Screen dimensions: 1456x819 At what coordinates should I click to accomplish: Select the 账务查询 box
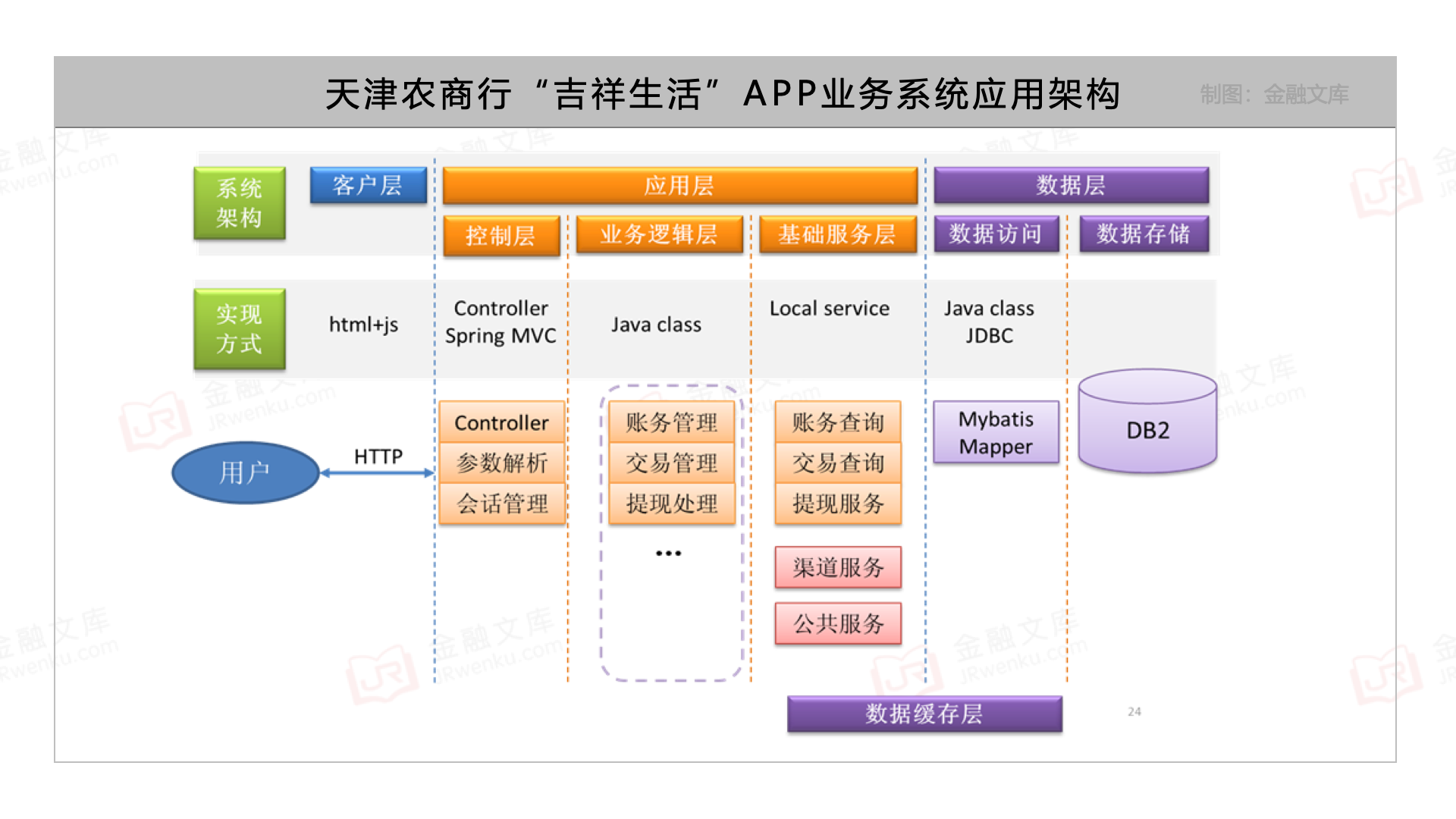(x=838, y=422)
